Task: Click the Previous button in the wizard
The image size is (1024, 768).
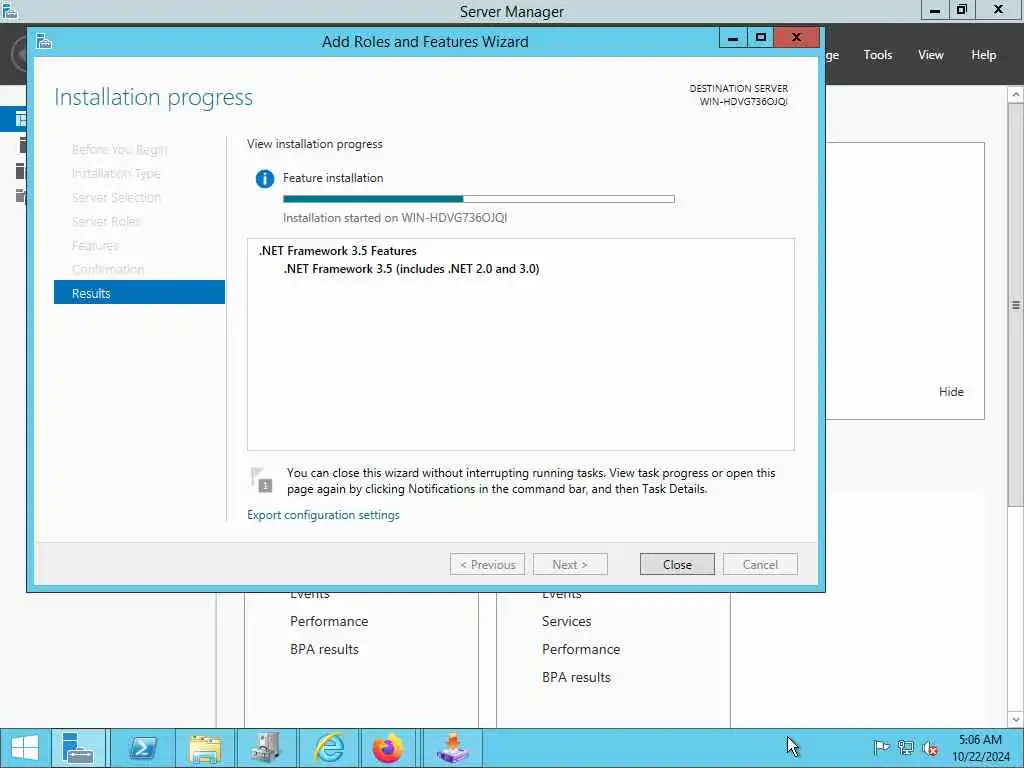Action: coord(487,564)
